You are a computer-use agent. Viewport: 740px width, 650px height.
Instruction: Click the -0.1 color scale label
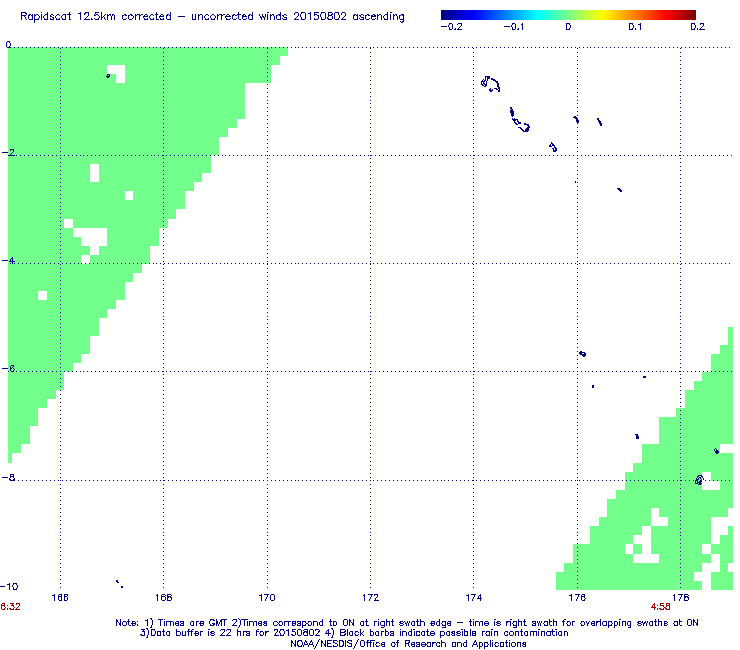coord(513,27)
